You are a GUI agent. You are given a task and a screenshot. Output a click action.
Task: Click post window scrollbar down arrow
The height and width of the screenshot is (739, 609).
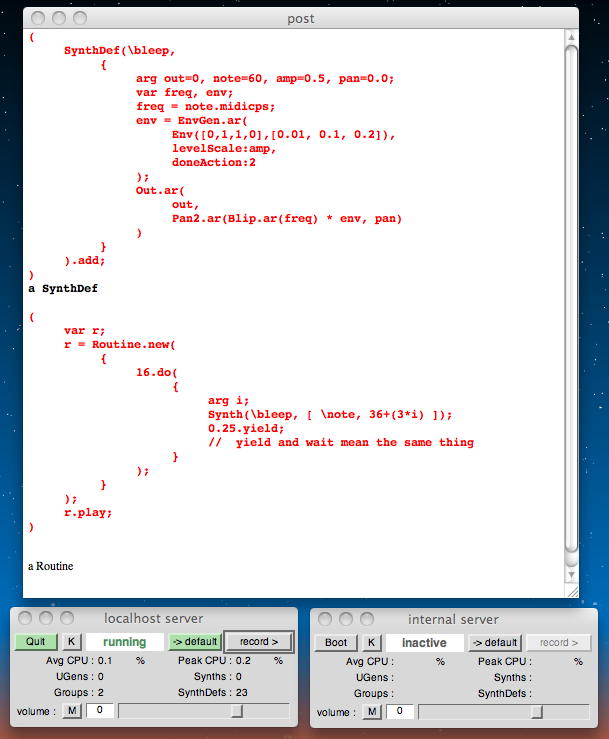pyautogui.click(x=571, y=575)
